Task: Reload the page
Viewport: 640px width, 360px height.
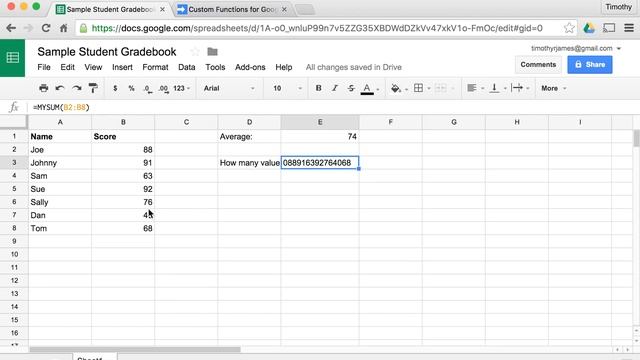Action: [46, 28]
